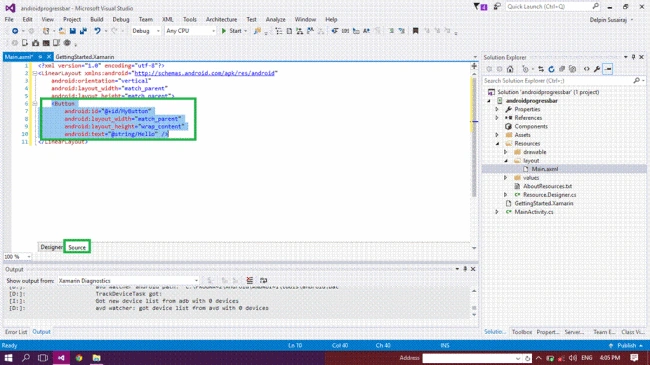Select GettingStarted.Xamarin file in Solution Explorer
Viewport: 650px width, 365px height.
543,203
